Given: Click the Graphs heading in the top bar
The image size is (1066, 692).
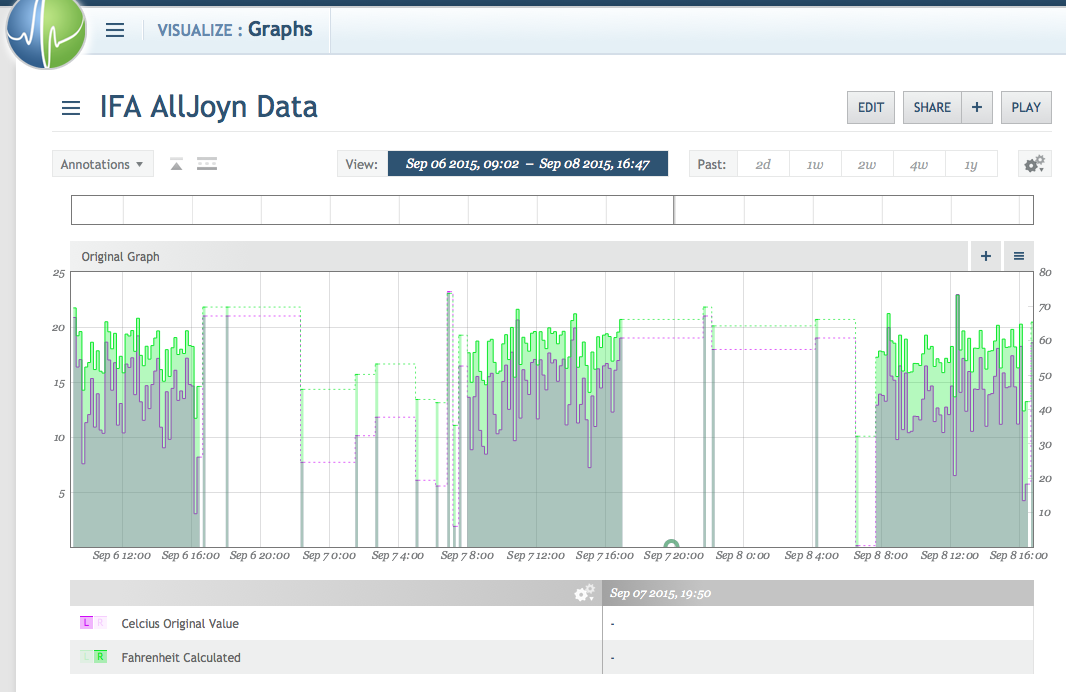Looking at the screenshot, I should pos(280,29).
